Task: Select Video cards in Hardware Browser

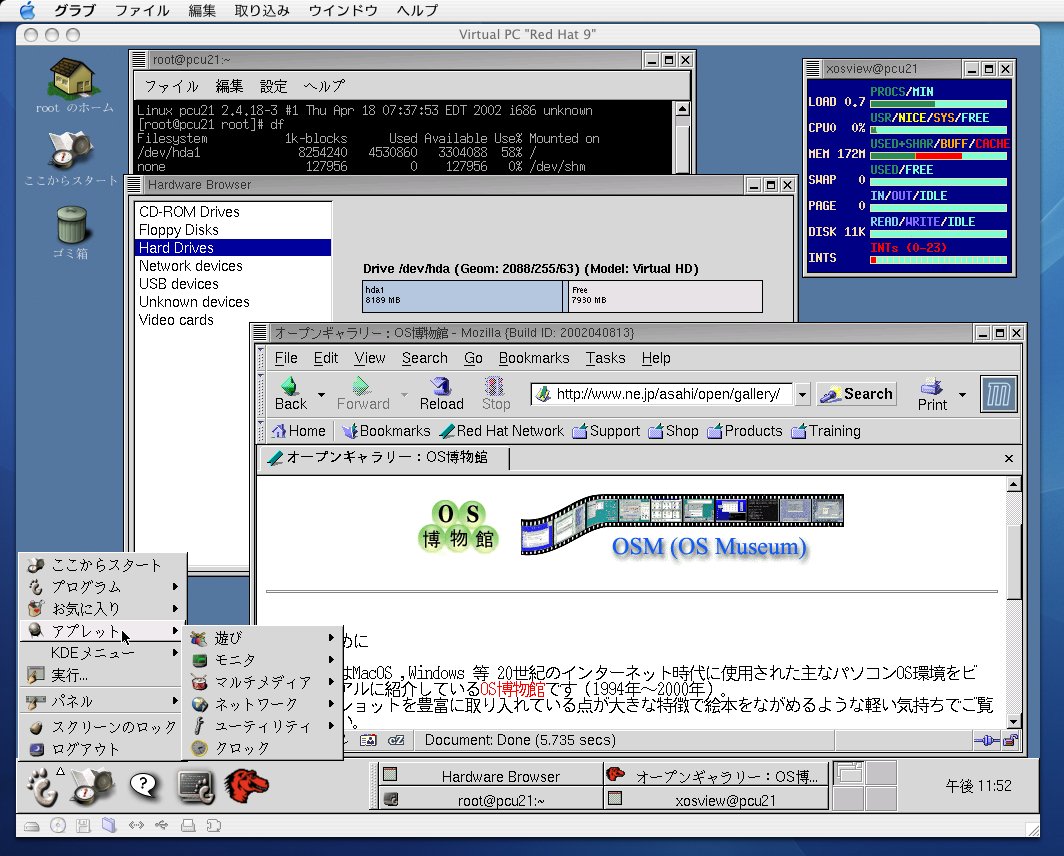Action: coord(233,320)
